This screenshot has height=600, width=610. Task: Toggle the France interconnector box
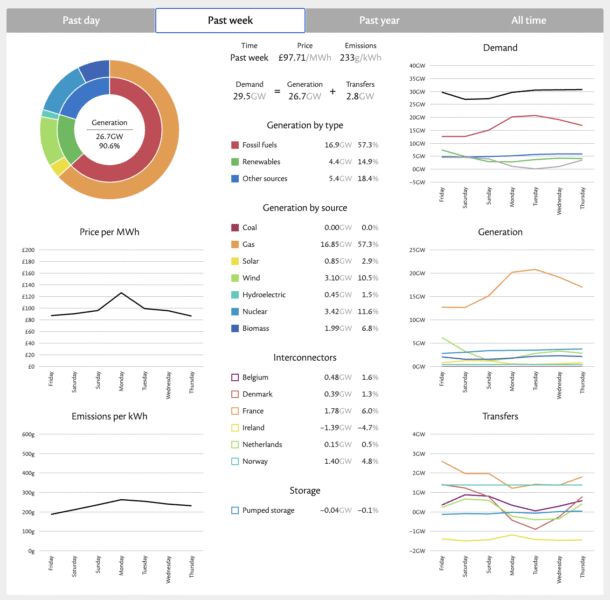tap(235, 410)
